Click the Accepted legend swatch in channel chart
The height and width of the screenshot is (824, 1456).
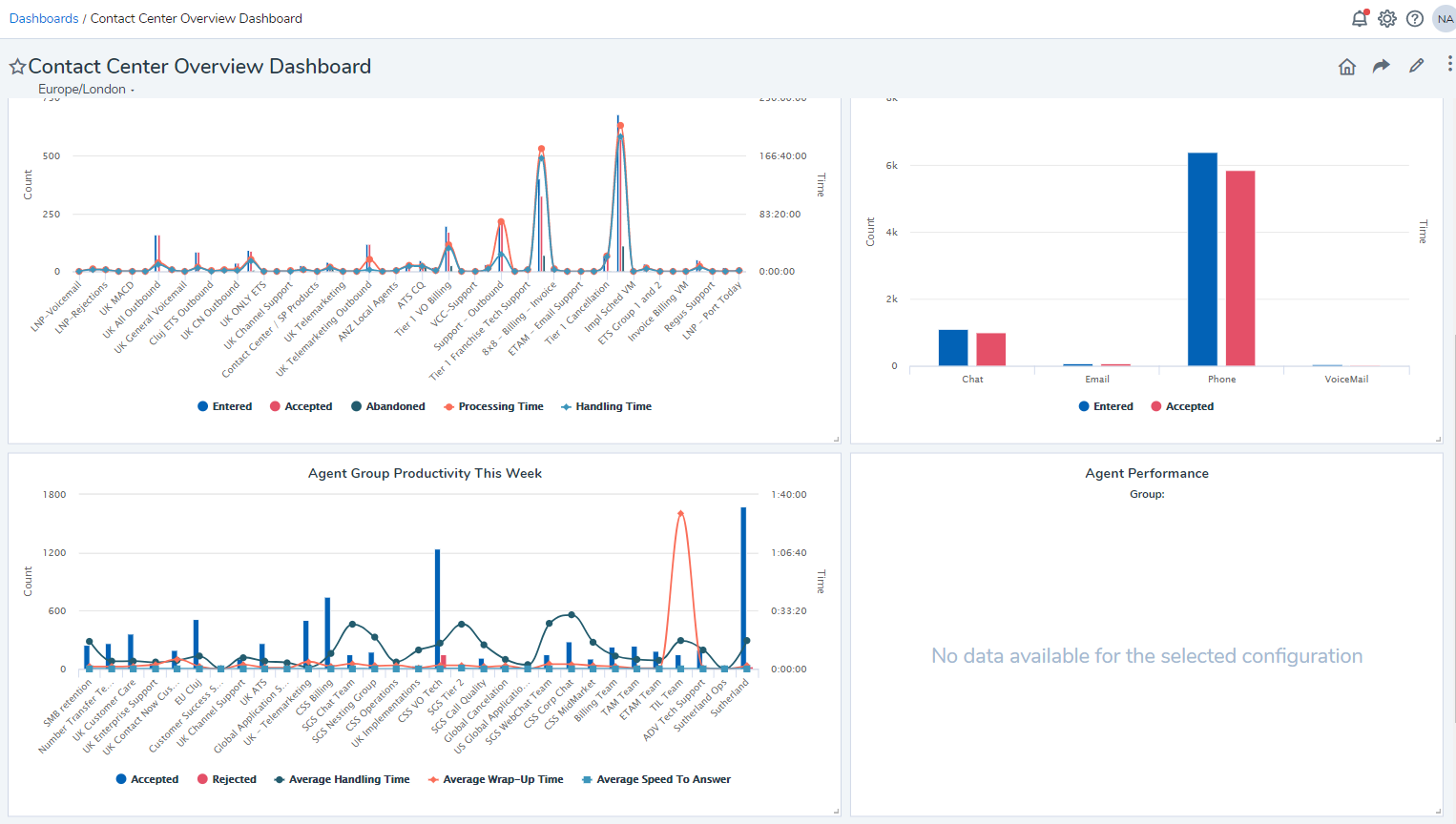pyautogui.click(x=1156, y=406)
